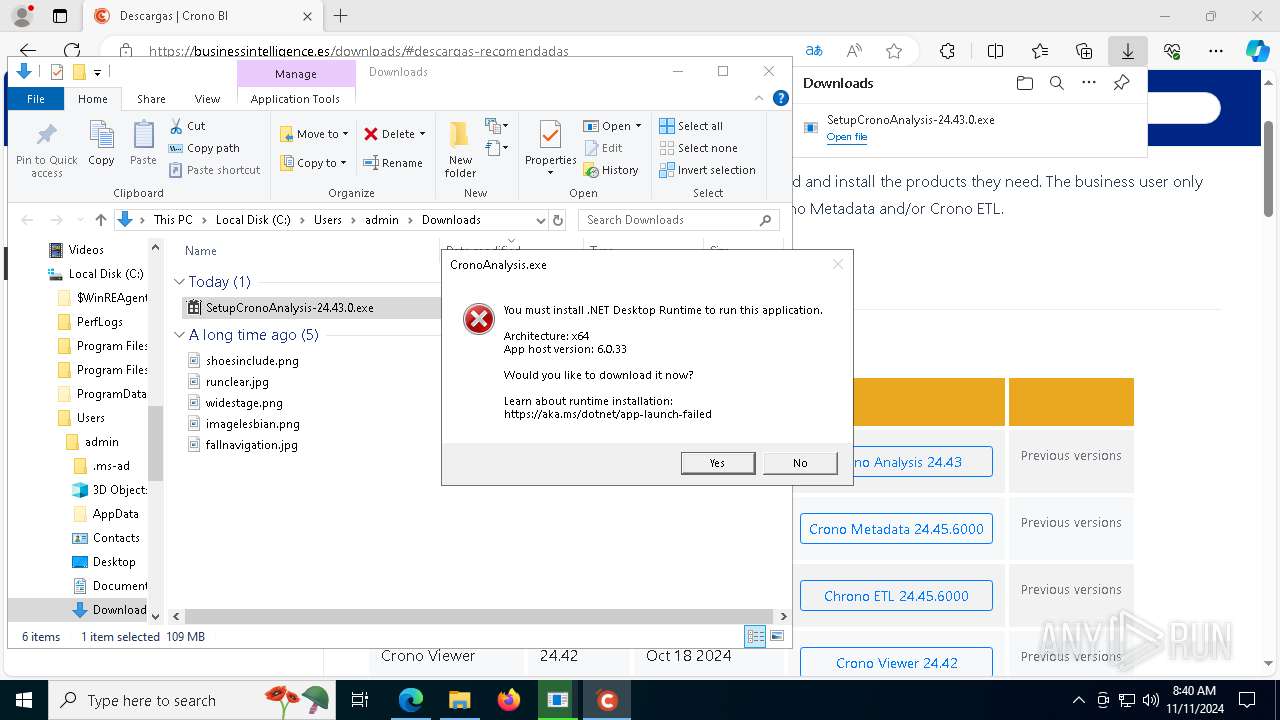1280x720 pixels.
Task: Select Desktop in navigation tree
Action: [114, 562]
